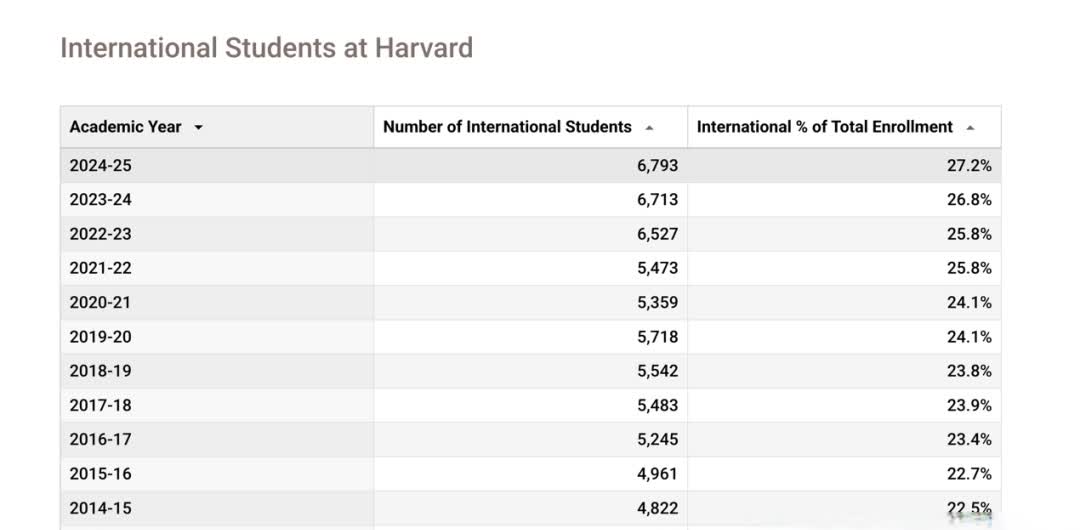Sort by Number of International Students header
The width and height of the screenshot is (1080, 530).
(x=507, y=127)
